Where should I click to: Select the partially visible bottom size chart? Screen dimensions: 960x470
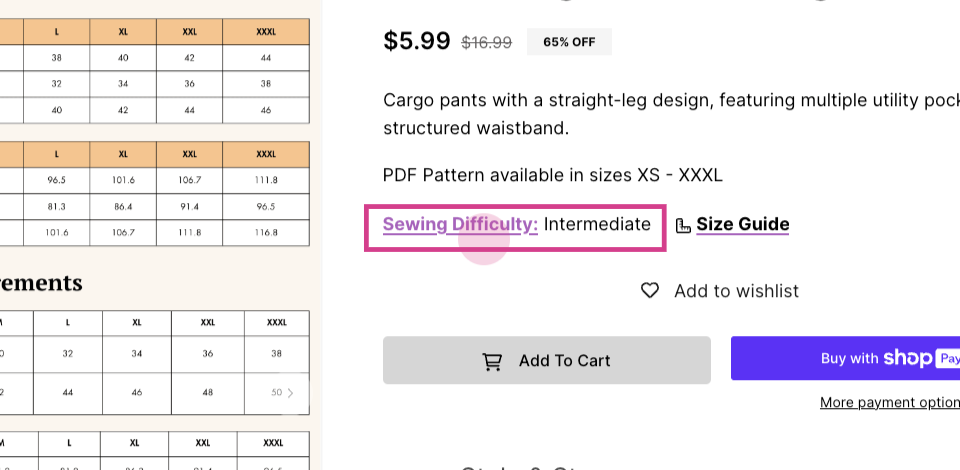click(x=155, y=450)
